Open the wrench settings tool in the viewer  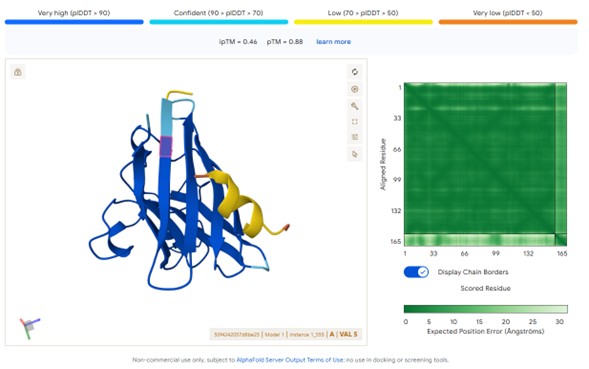coord(355,106)
